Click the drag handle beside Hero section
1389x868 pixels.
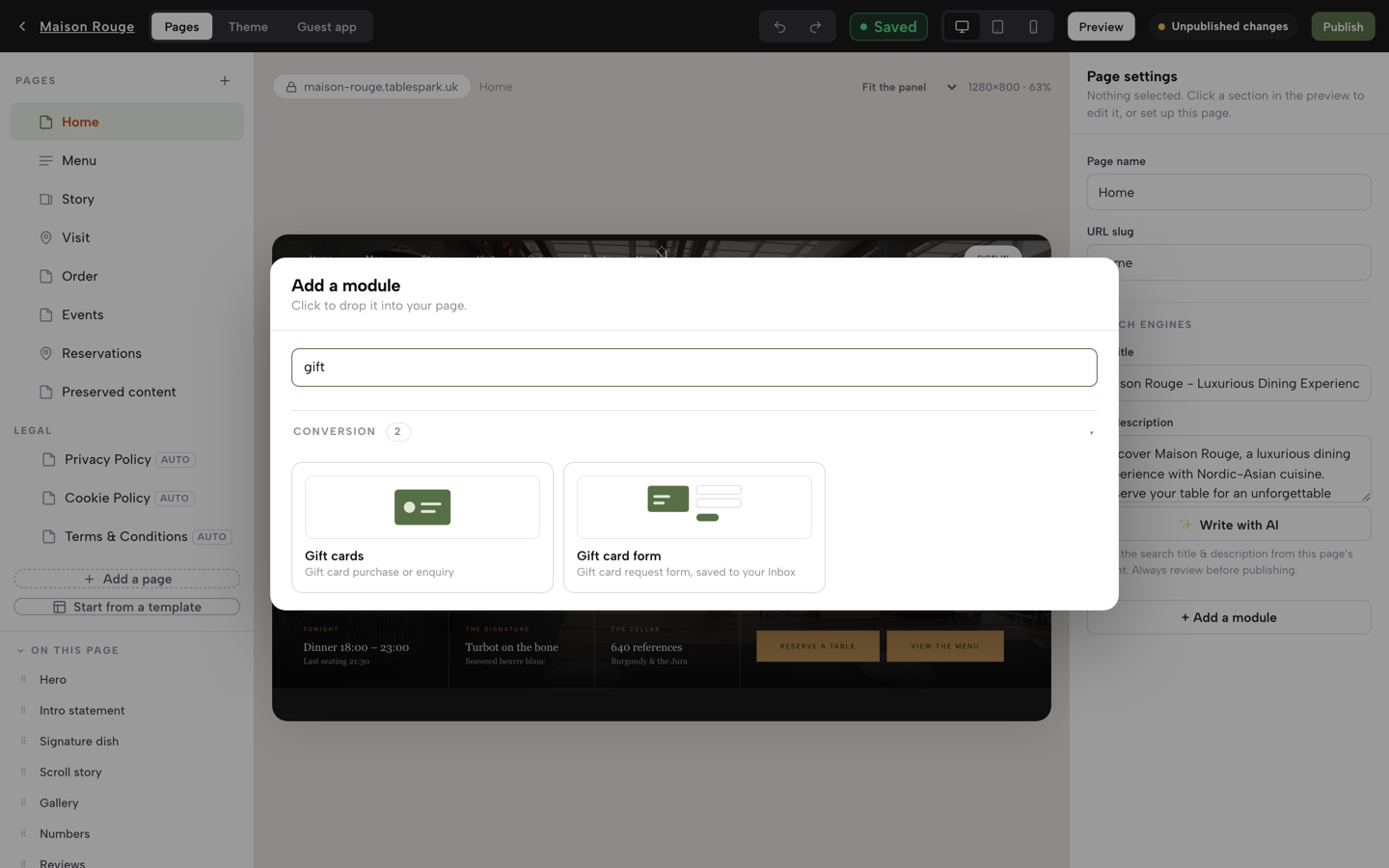tap(23, 679)
